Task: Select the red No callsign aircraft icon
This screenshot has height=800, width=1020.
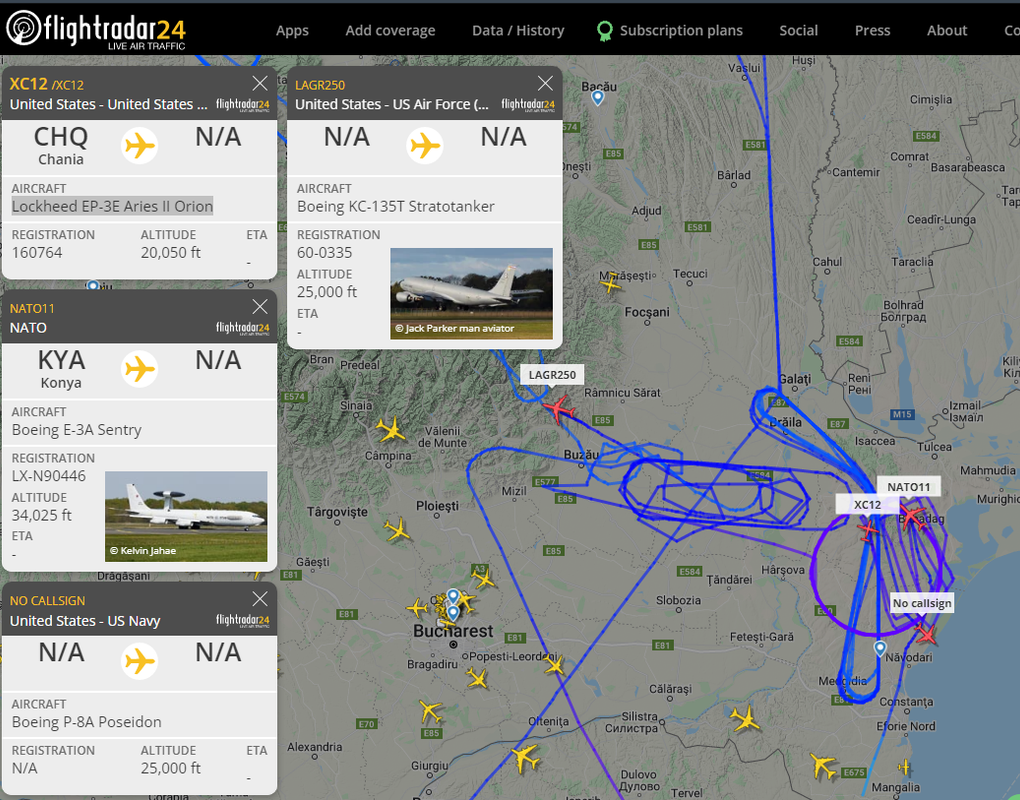Action: 925,632
